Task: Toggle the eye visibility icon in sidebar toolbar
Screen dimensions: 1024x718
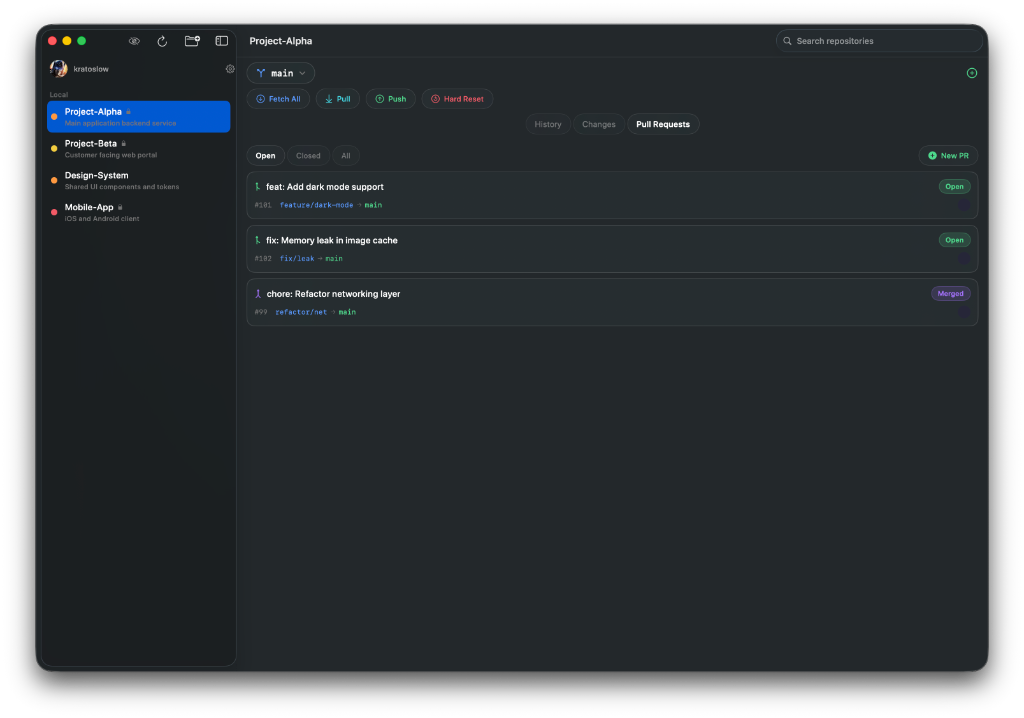Action: pos(134,41)
